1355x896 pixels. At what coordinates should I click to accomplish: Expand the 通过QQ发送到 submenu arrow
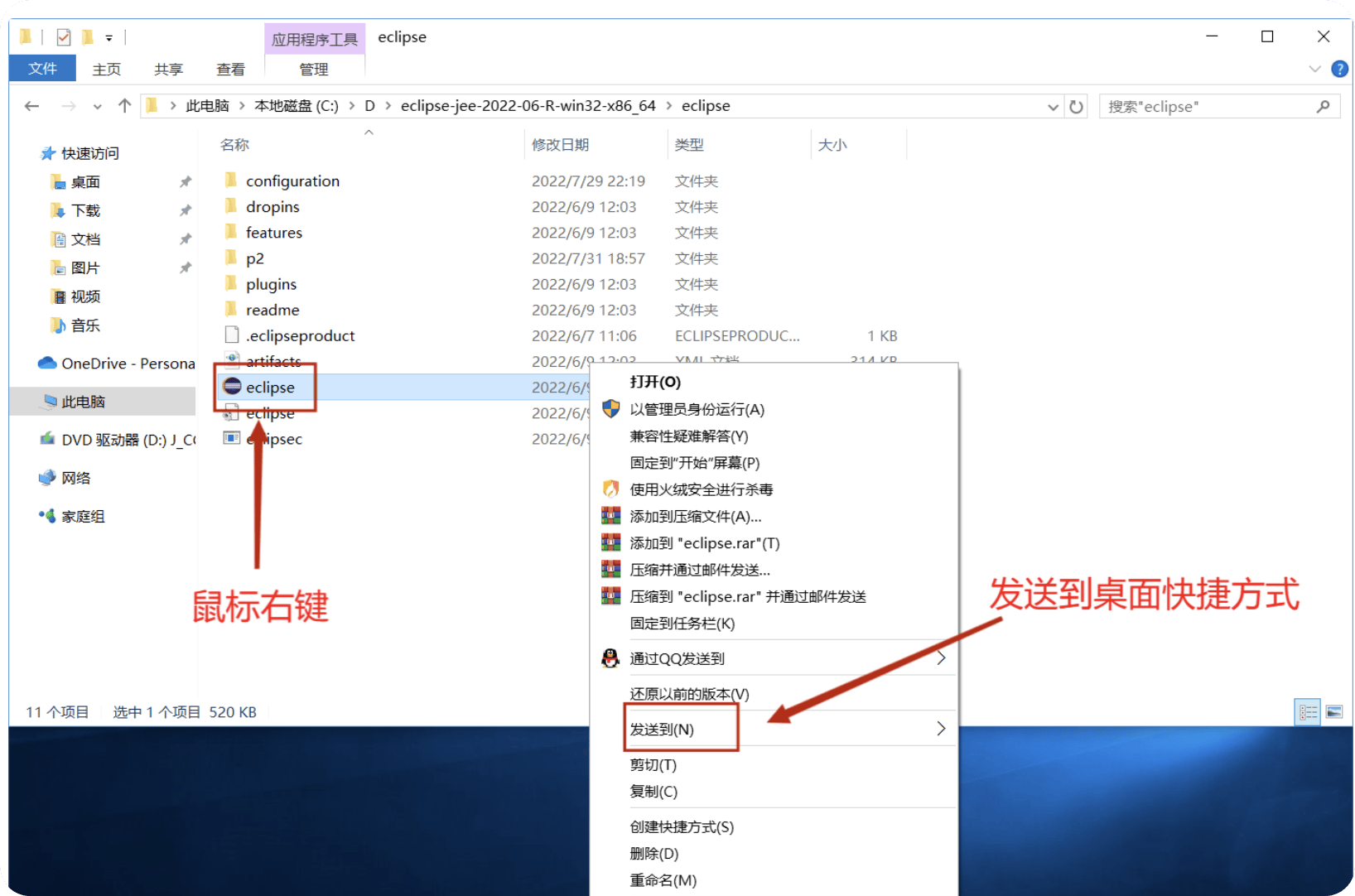pos(941,658)
